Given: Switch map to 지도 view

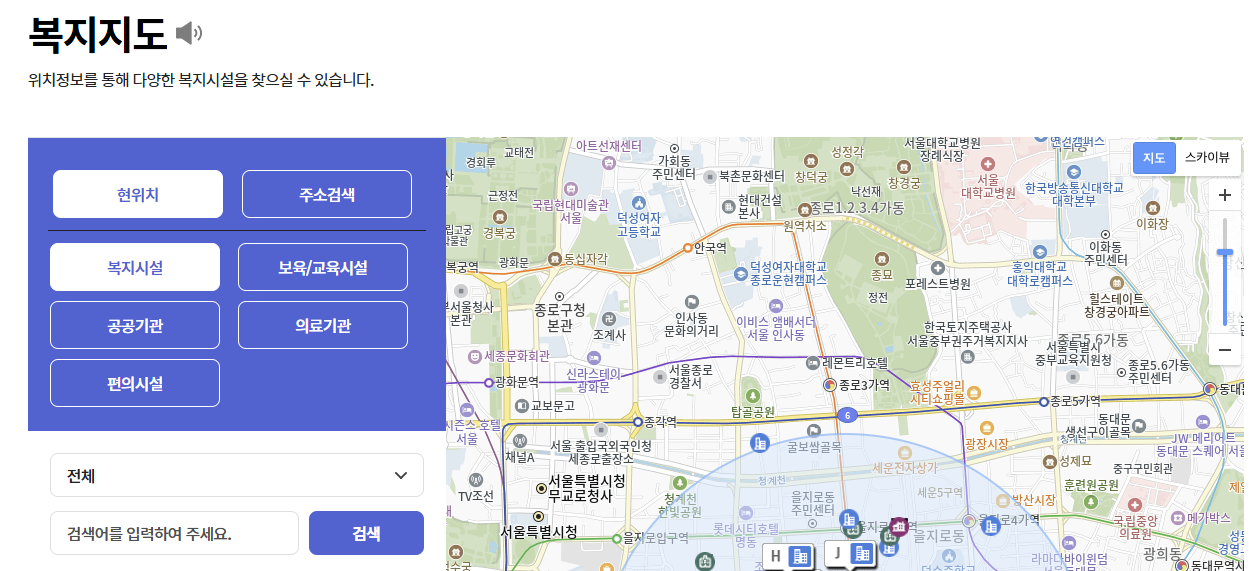Looking at the screenshot, I should [x=1154, y=157].
